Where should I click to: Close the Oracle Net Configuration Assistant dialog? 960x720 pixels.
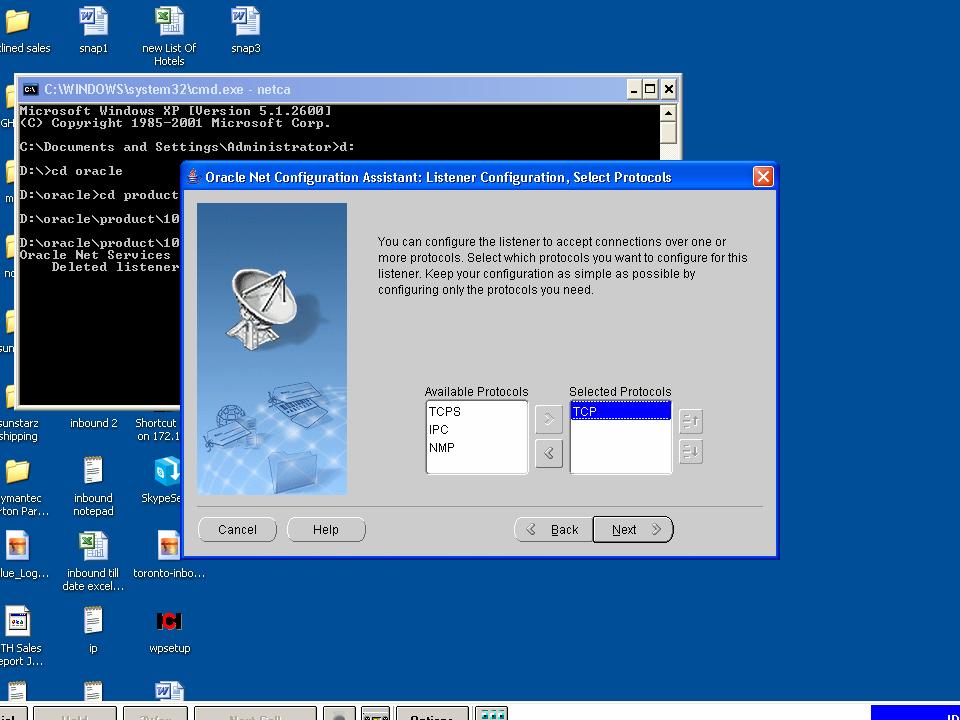click(763, 177)
